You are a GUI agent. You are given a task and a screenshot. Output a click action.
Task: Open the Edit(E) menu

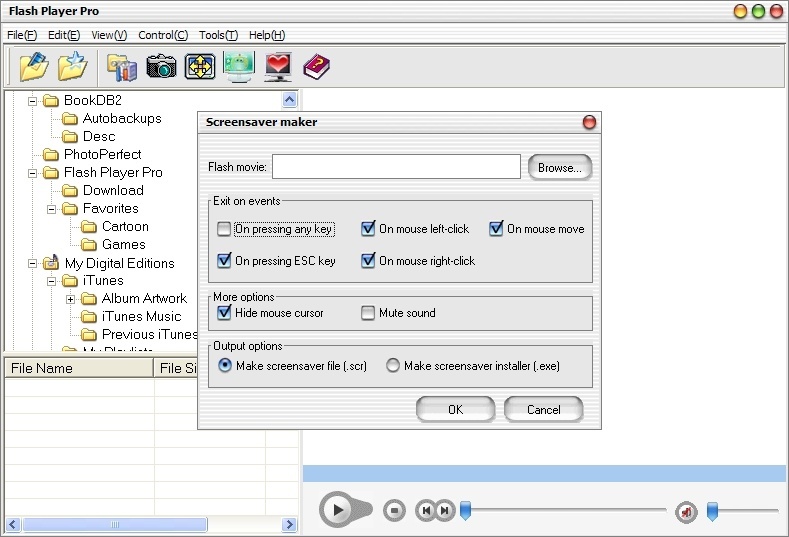[x=64, y=35]
